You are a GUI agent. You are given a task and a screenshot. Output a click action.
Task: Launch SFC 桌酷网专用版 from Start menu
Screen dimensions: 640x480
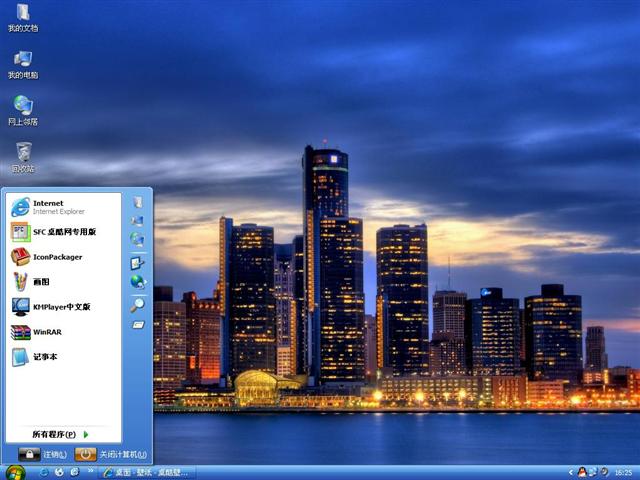62,231
